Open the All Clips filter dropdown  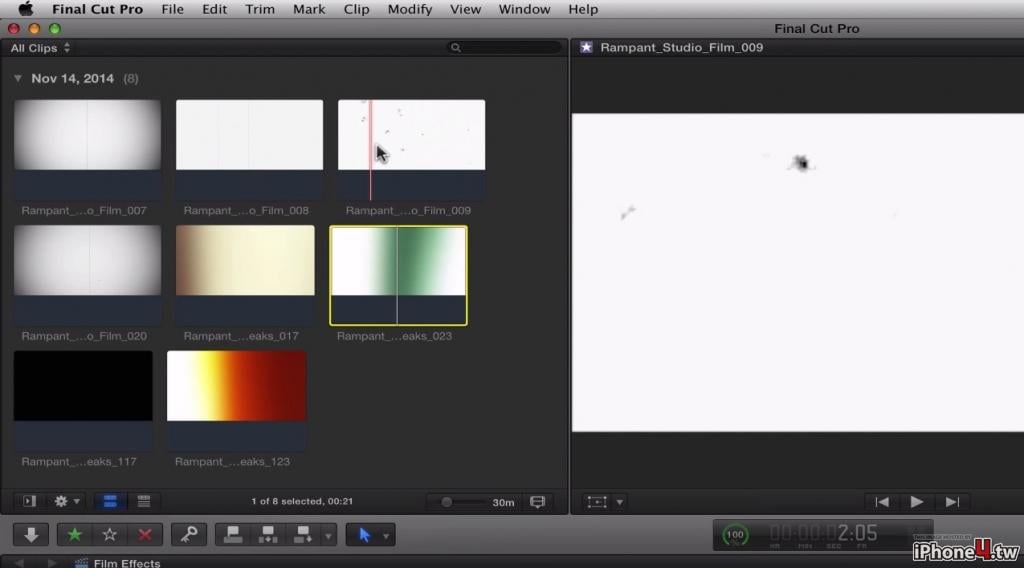click(x=40, y=48)
